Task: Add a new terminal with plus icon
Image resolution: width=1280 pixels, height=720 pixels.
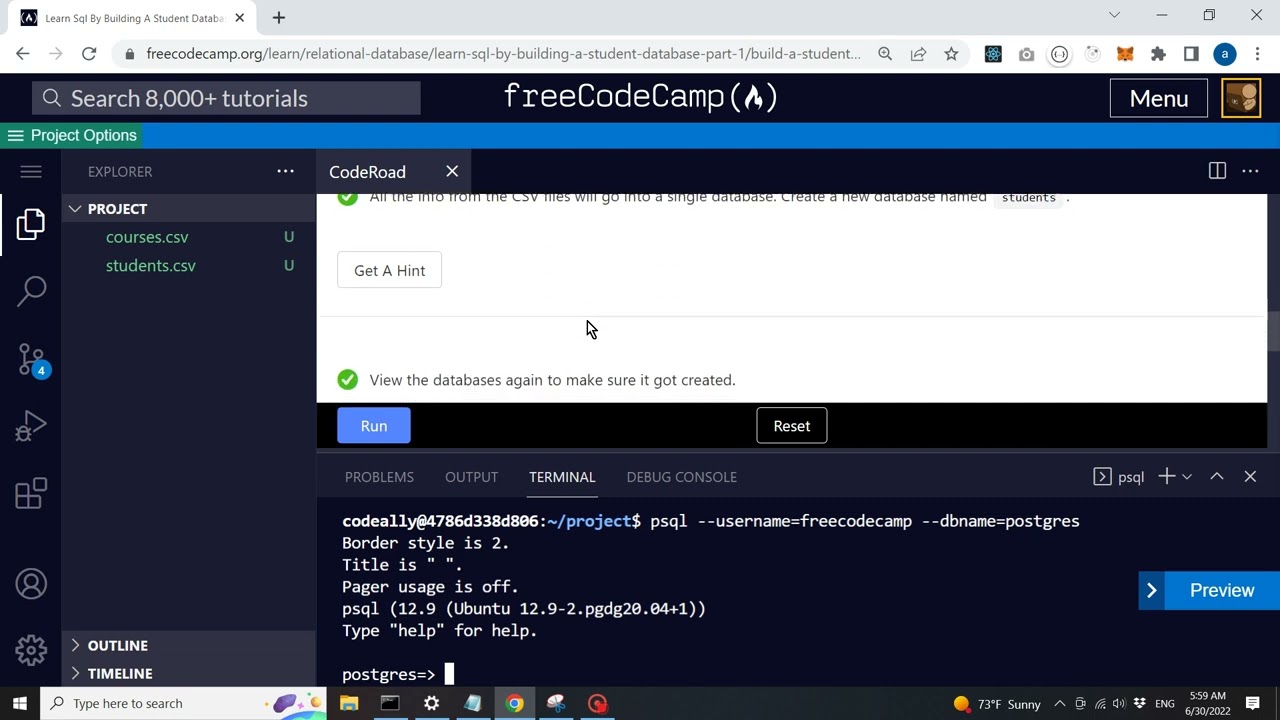Action: click(1166, 477)
